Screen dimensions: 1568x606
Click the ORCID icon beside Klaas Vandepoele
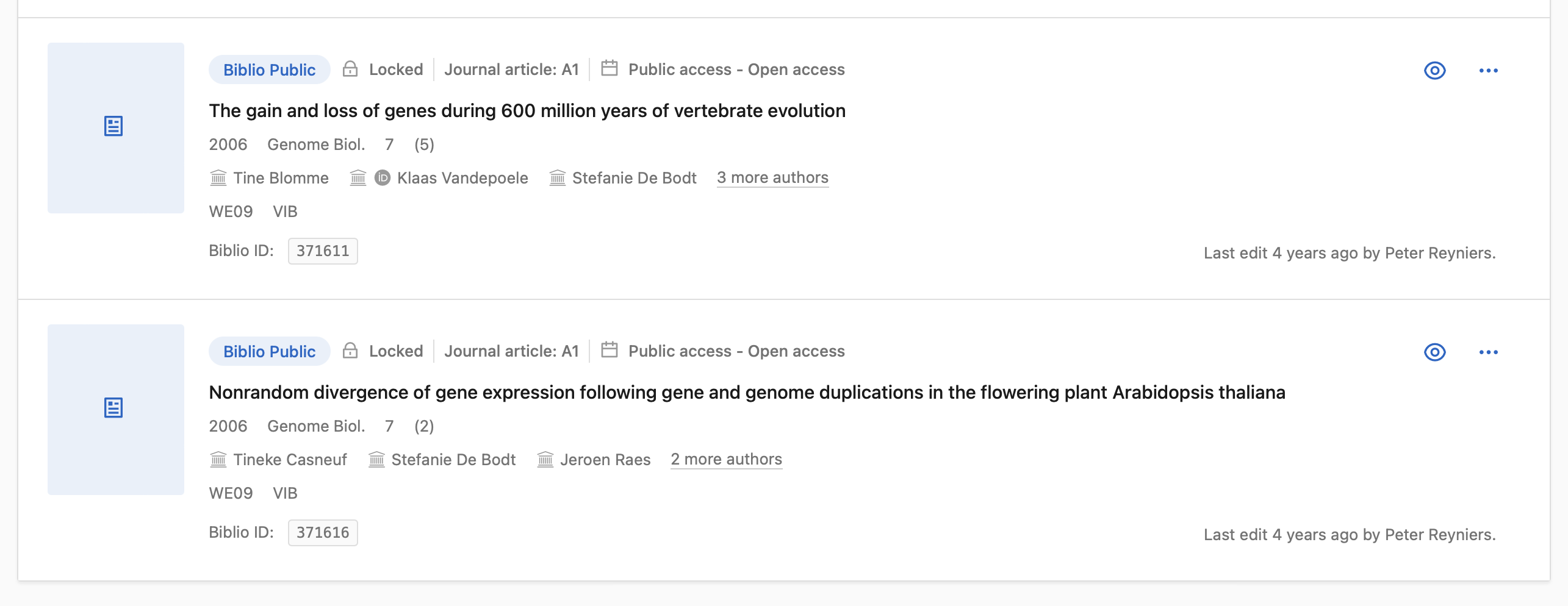click(x=383, y=178)
